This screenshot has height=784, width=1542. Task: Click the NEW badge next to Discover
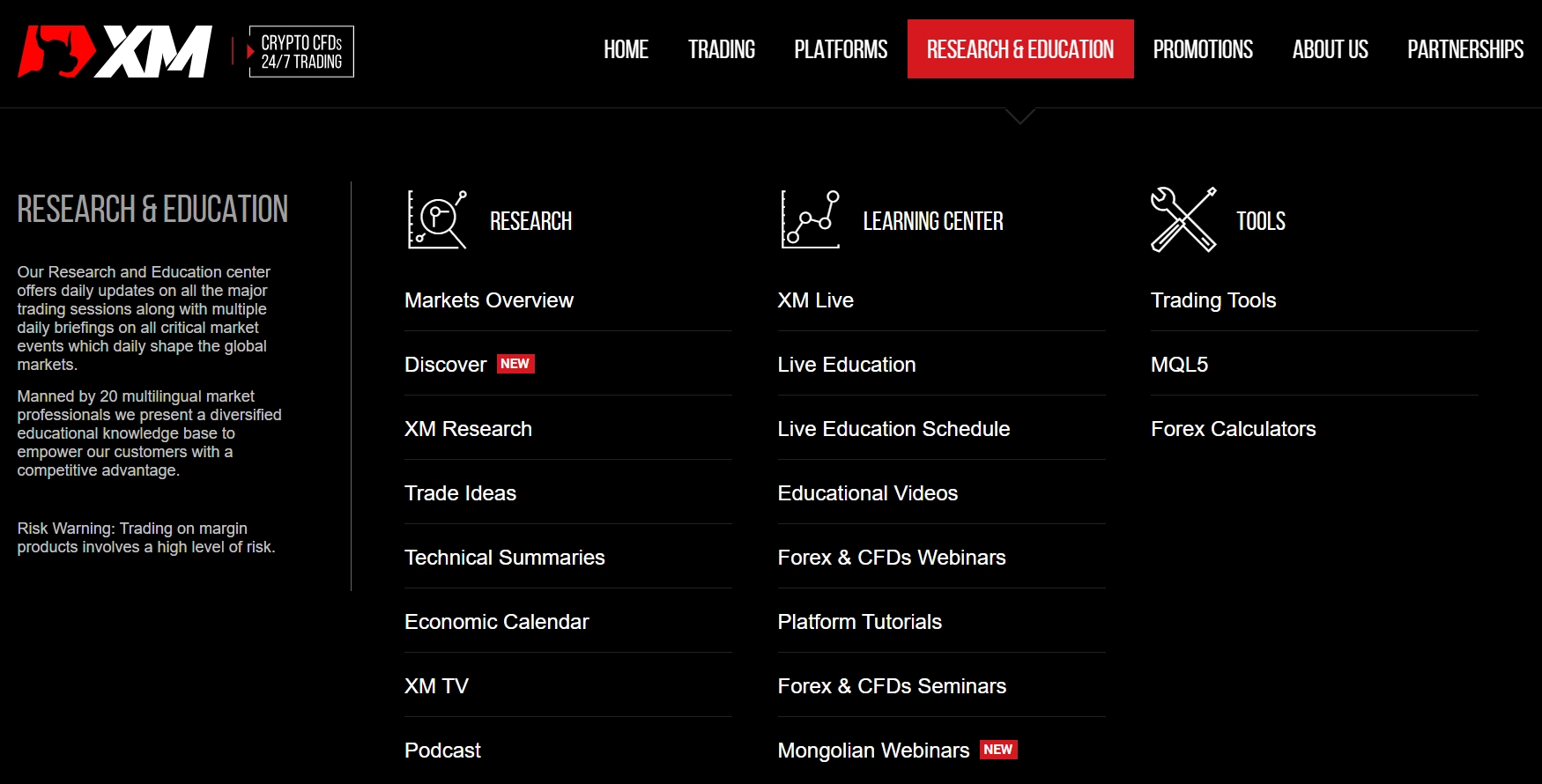click(515, 364)
